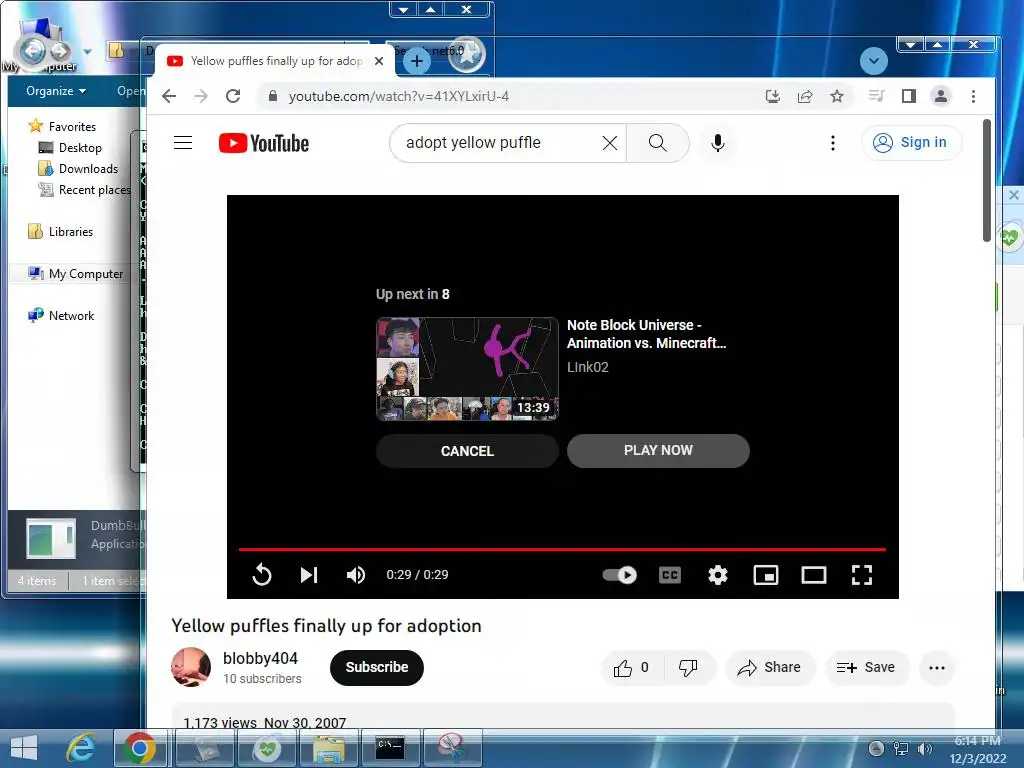Click the red video progress bar
The width and height of the screenshot is (1024, 768).
(562, 550)
